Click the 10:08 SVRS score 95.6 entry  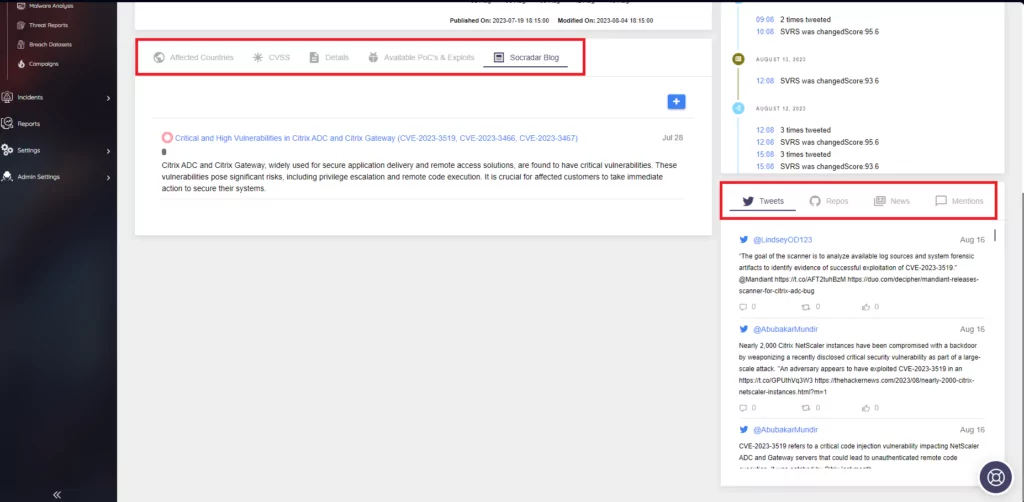pos(829,31)
